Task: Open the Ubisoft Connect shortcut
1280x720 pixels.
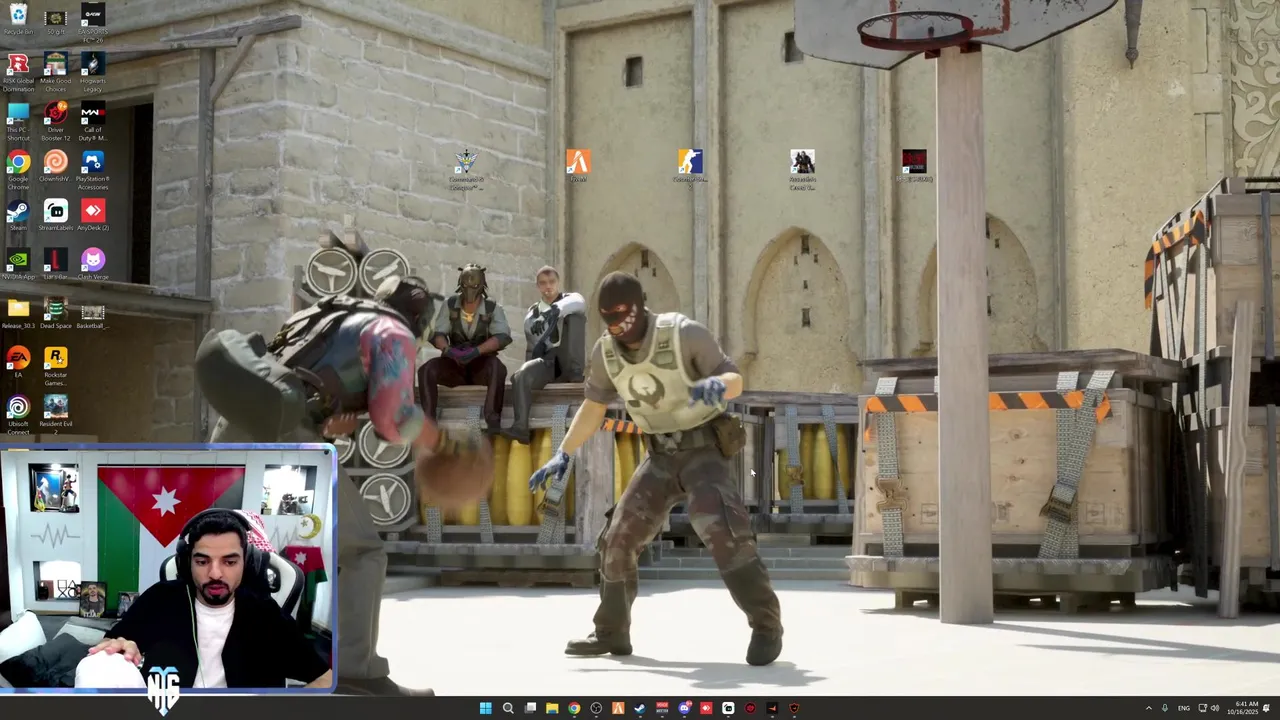Action: [x=18, y=415]
